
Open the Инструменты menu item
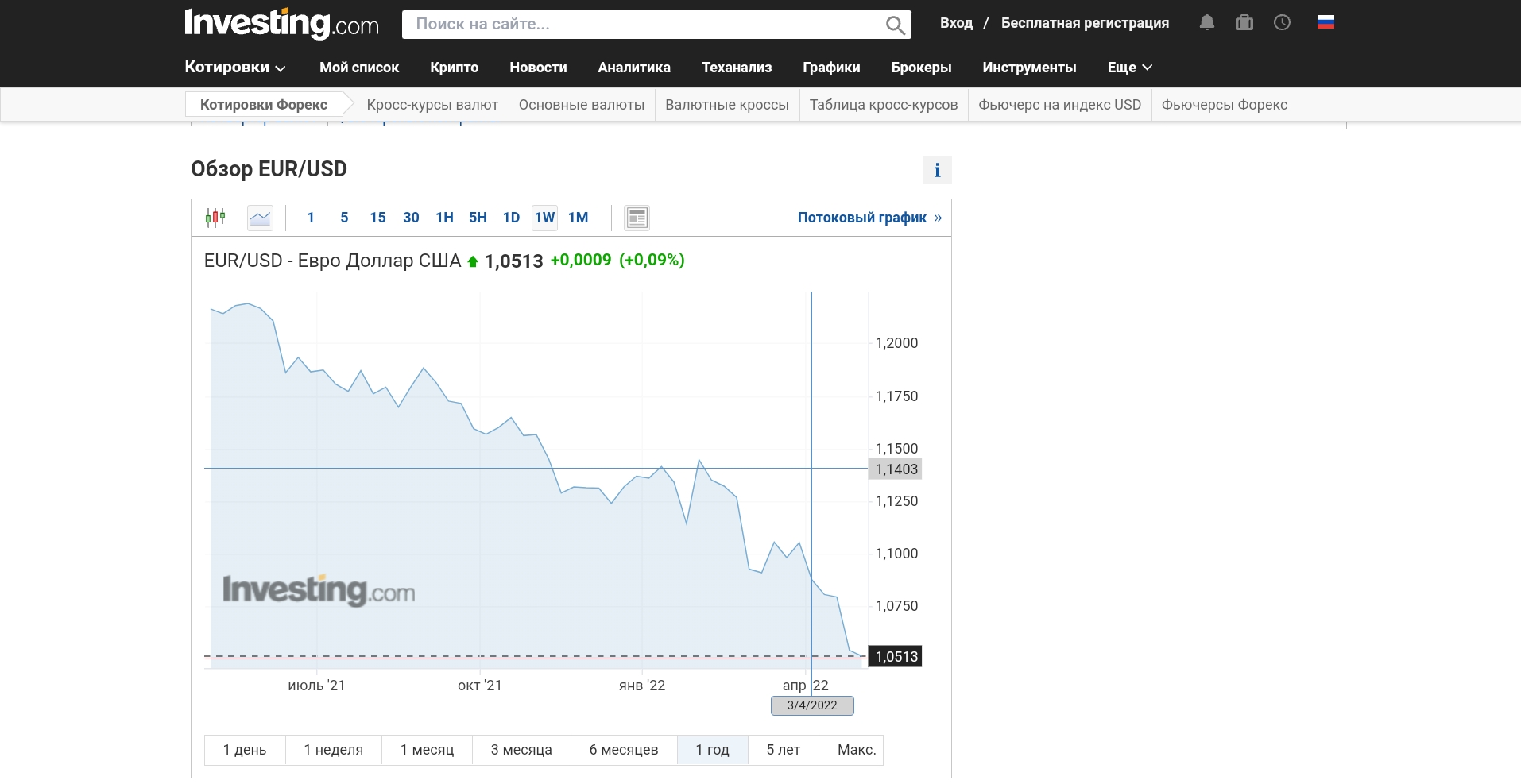coord(1029,68)
